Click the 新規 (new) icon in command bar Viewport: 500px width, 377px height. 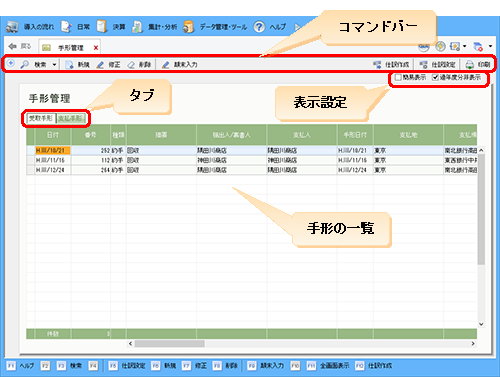(69, 65)
